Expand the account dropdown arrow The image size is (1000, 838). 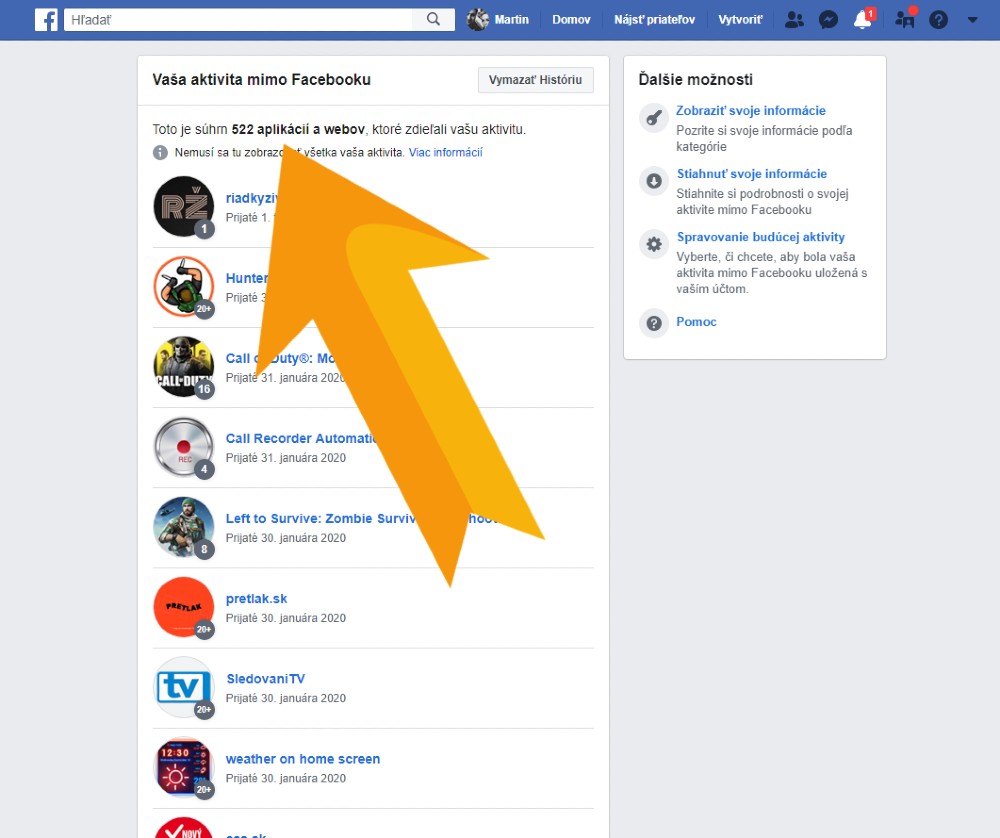(x=972, y=20)
